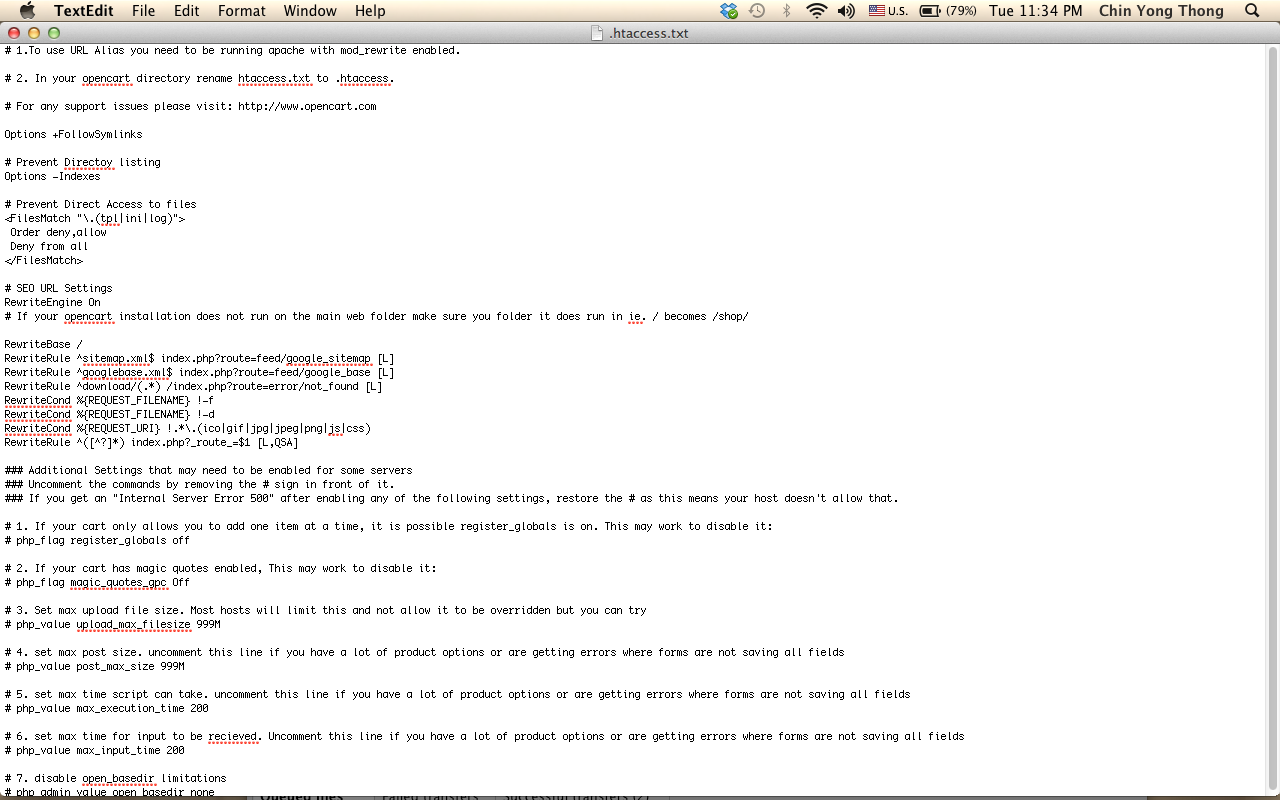
Task: Open the File menu
Action: [x=143, y=11]
